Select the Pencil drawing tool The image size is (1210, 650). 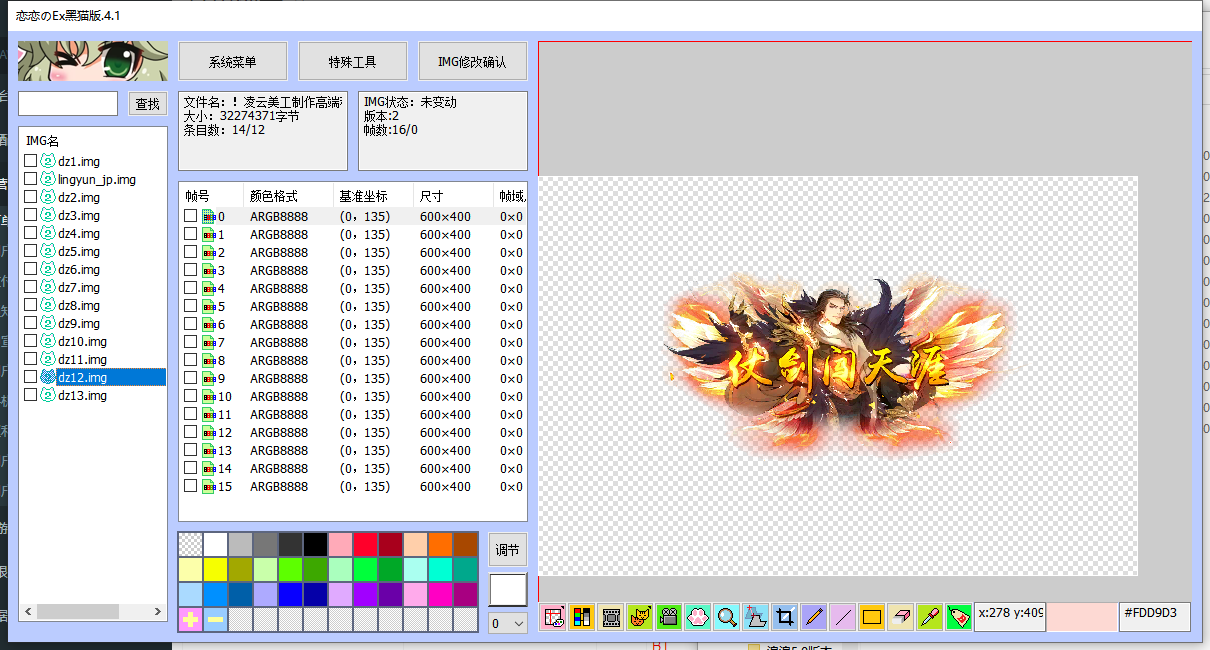[x=812, y=617]
